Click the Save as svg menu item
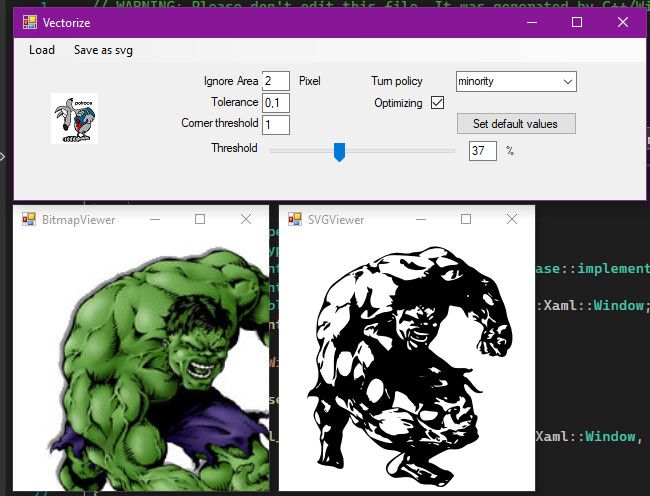The height and width of the screenshot is (496, 650). [x=103, y=50]
